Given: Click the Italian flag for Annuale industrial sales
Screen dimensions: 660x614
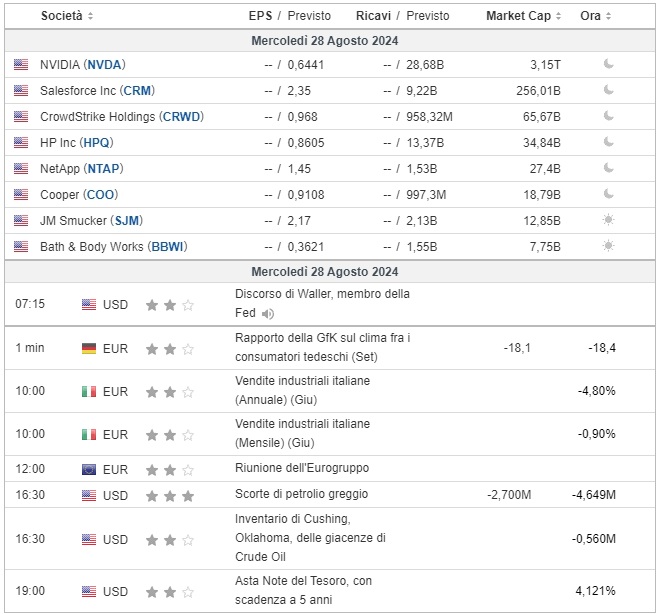Looking at the screenshot, I should [89, 392].
